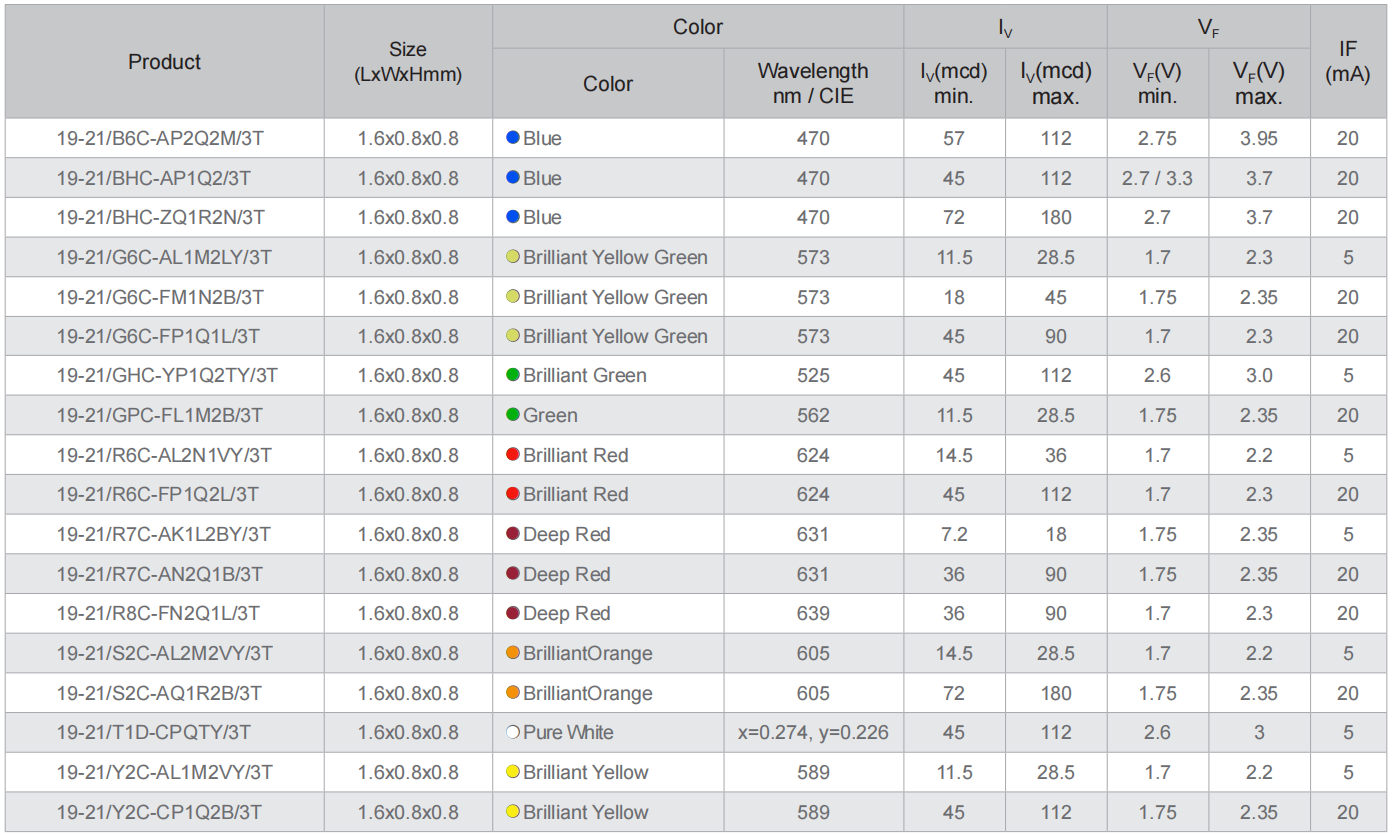This screenshot has height=836, width=1392.
Task: Click the yellow-green dot in the 19-21/G6C-FM1N2B/3T row
Action: [513, 297]
